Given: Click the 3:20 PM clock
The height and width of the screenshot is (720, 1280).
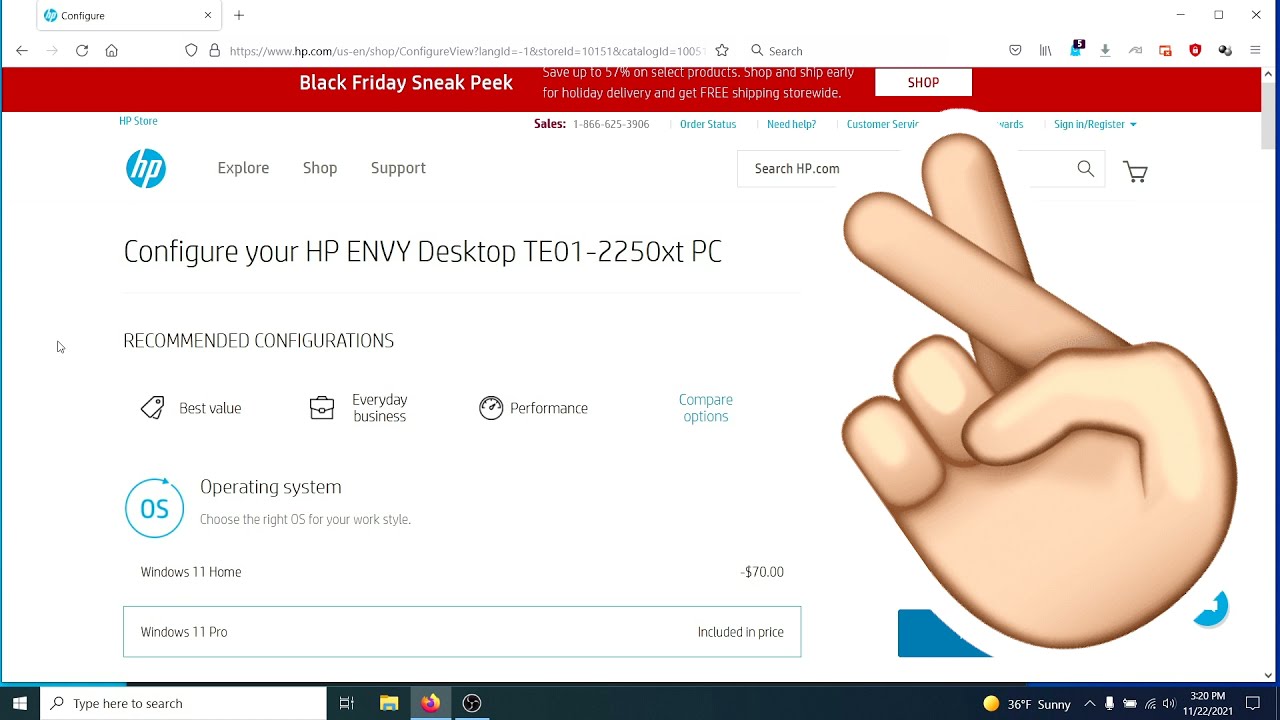Looking at the screenshot, I should point(1208,696).
